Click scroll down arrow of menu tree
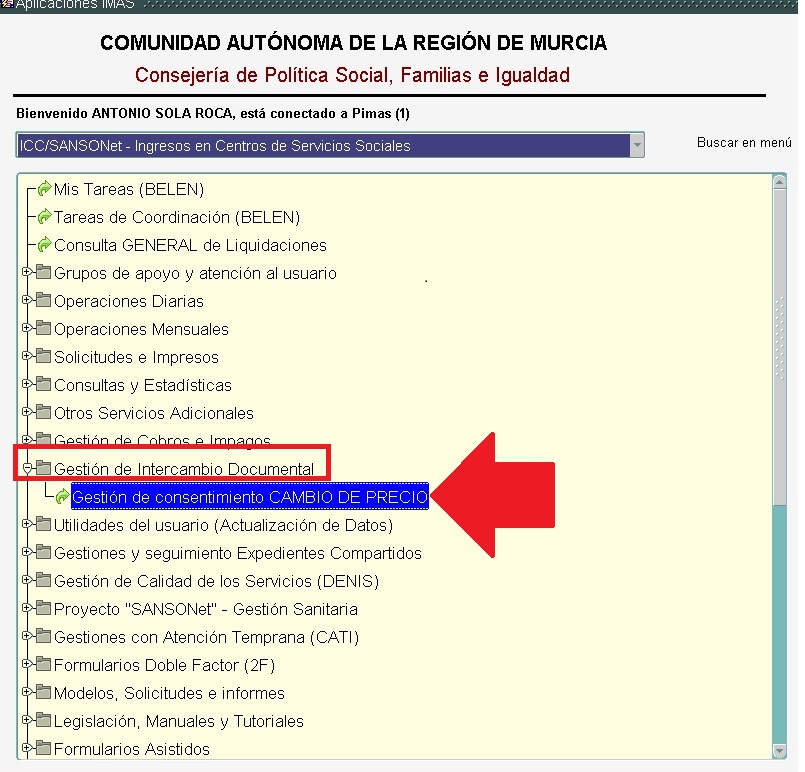Screen dimensions: 805x772 tap(779, 751)
